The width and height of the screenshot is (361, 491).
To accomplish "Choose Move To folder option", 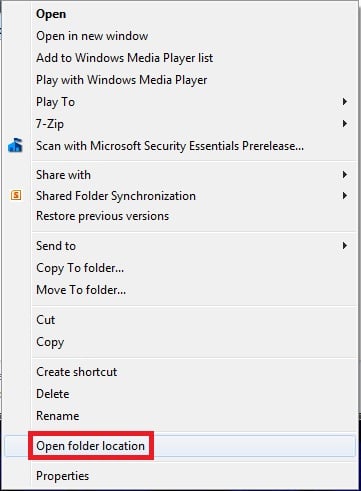I will [81, 290].
